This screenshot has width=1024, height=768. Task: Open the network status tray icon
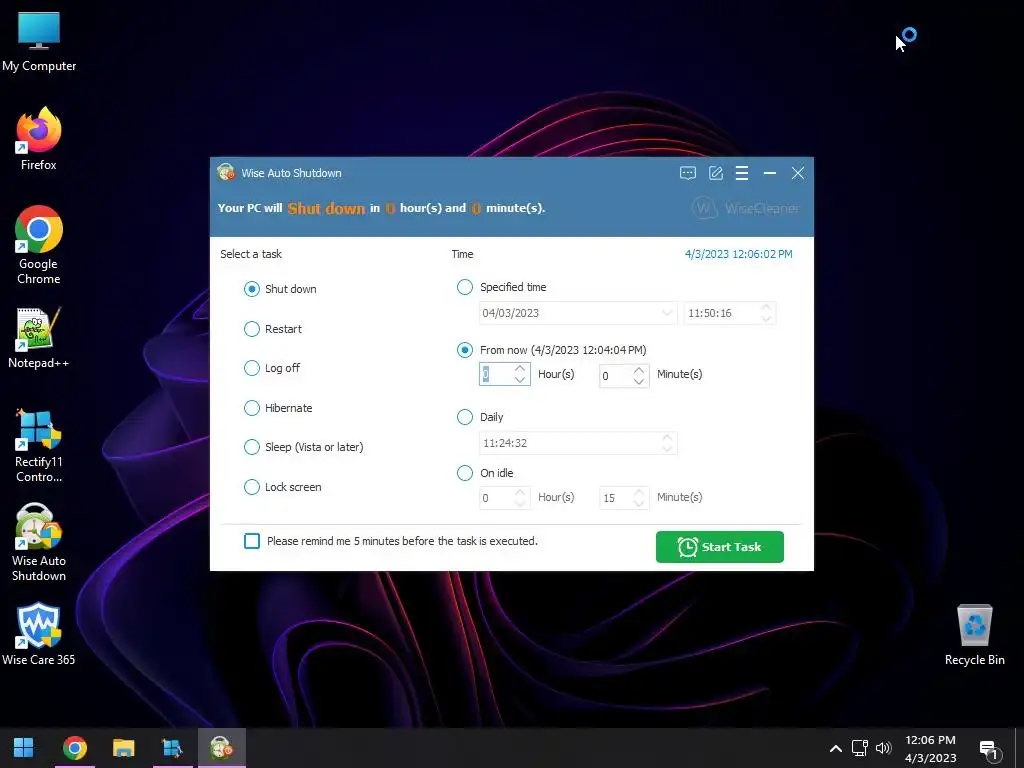859,748
